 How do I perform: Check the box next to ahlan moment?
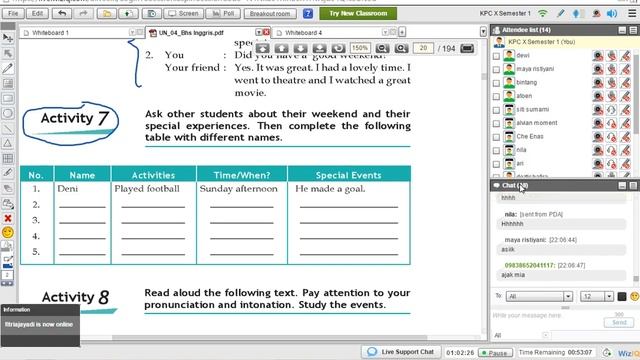coord(496,124)
